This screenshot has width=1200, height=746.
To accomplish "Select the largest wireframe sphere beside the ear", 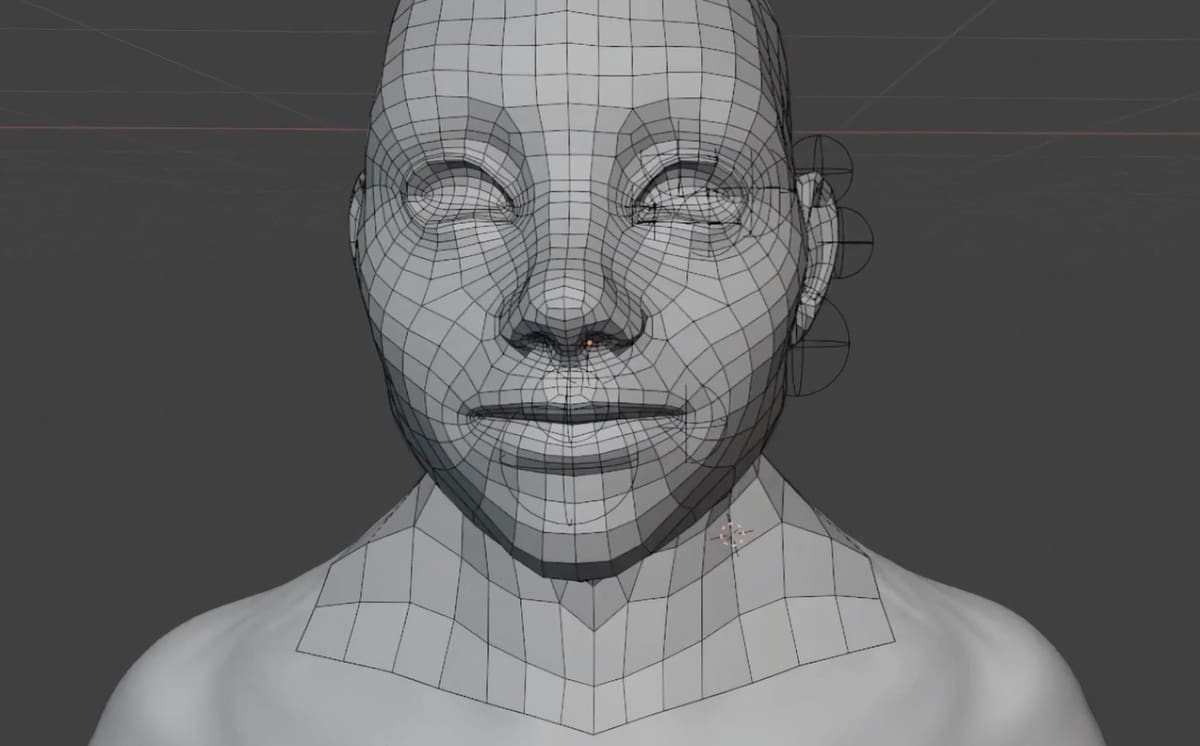I will (818, 347).
